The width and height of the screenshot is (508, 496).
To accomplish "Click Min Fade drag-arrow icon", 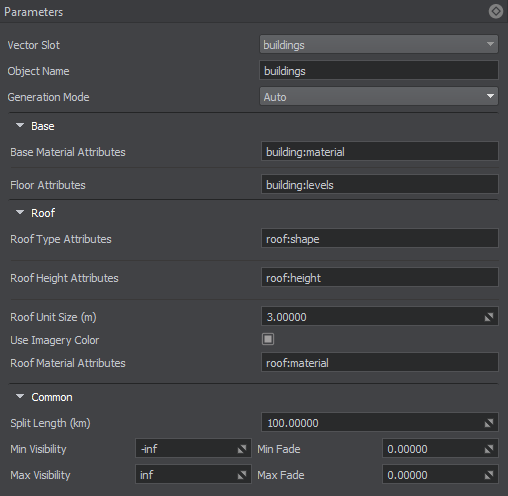I will [489, 449].
